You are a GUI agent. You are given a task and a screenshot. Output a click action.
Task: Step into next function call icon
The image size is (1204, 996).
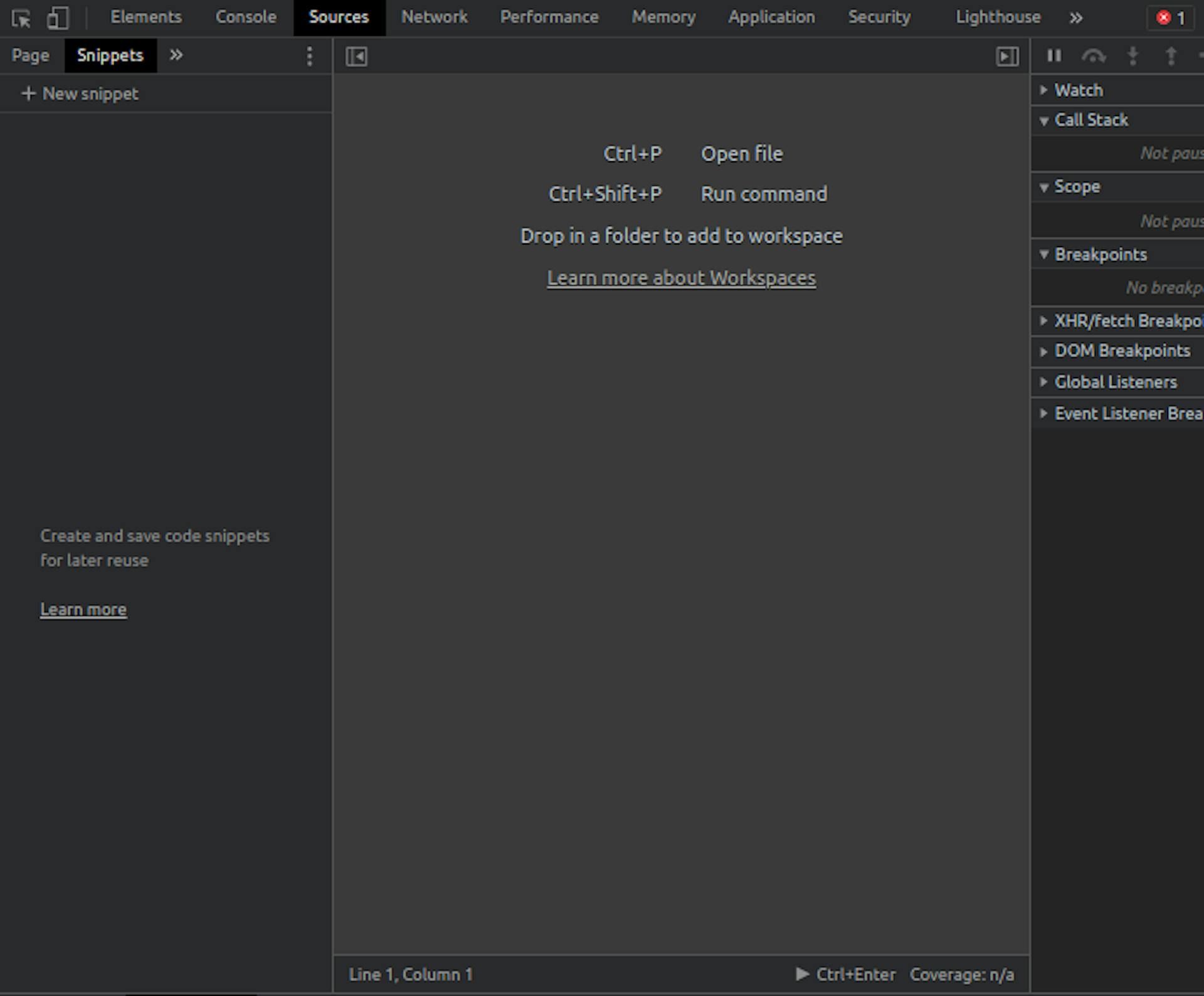click(1133, 56)
